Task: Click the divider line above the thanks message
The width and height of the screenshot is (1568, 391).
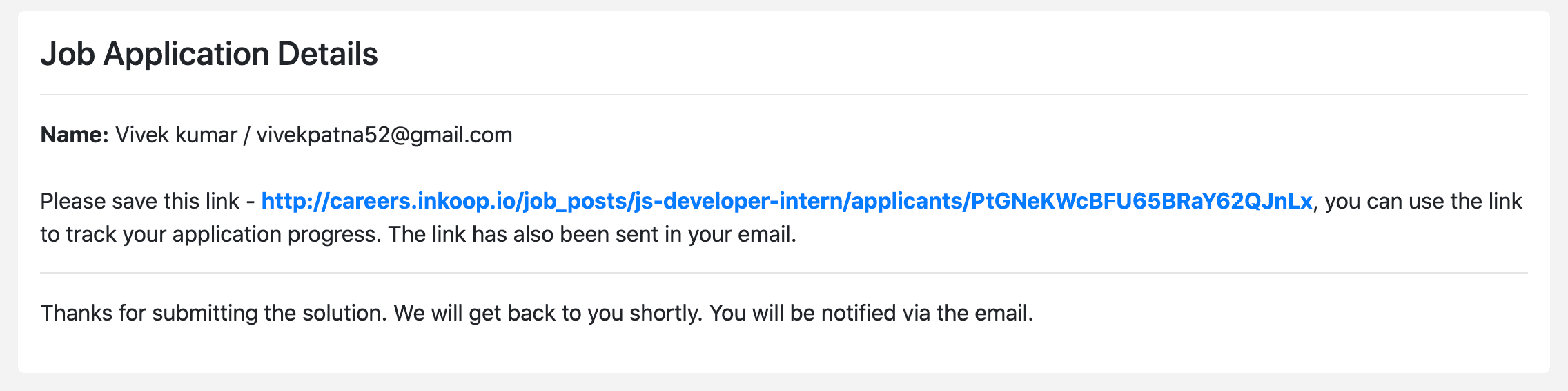Action: coord(784,273)
